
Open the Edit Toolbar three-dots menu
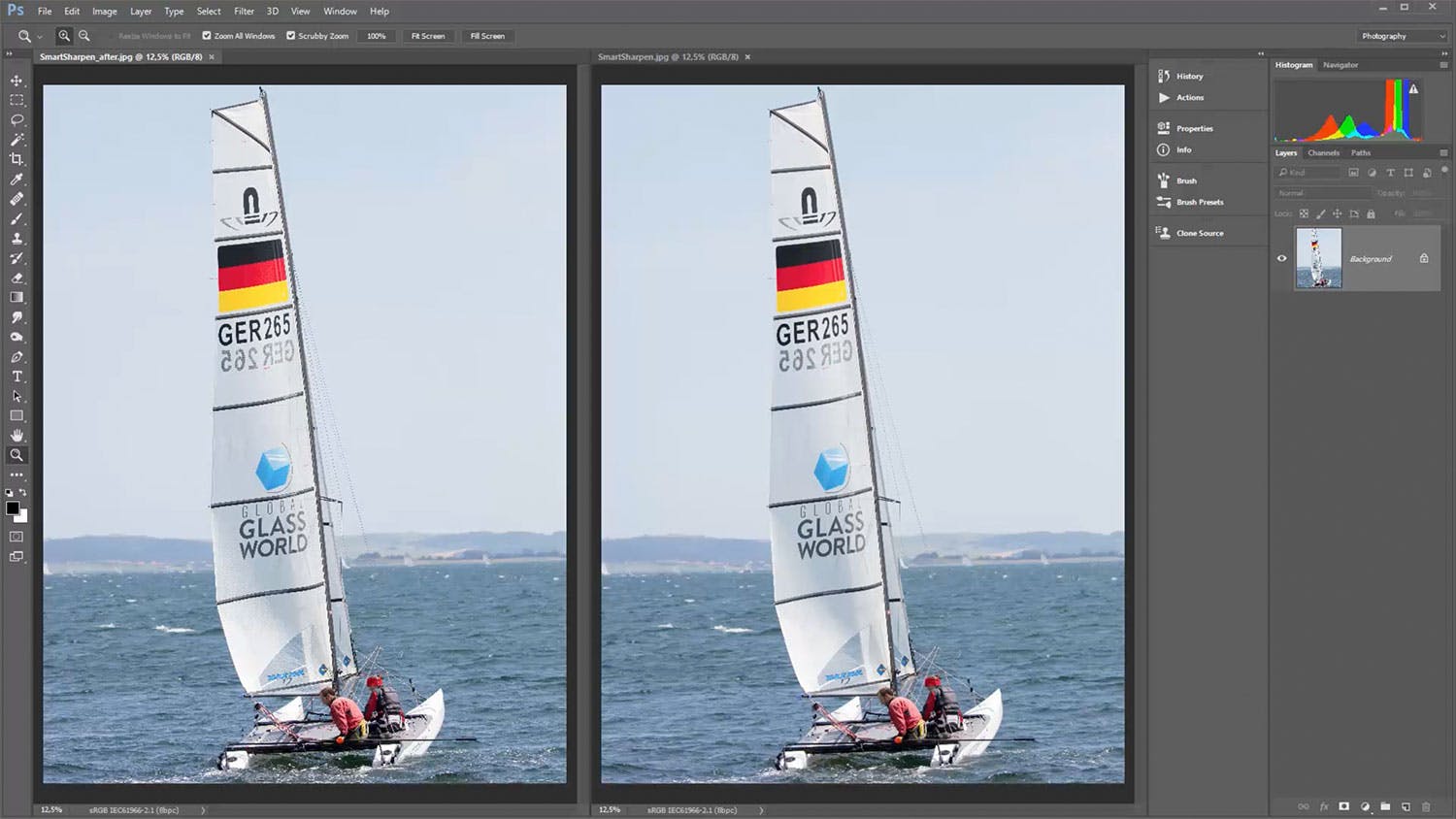click(17, 475)
